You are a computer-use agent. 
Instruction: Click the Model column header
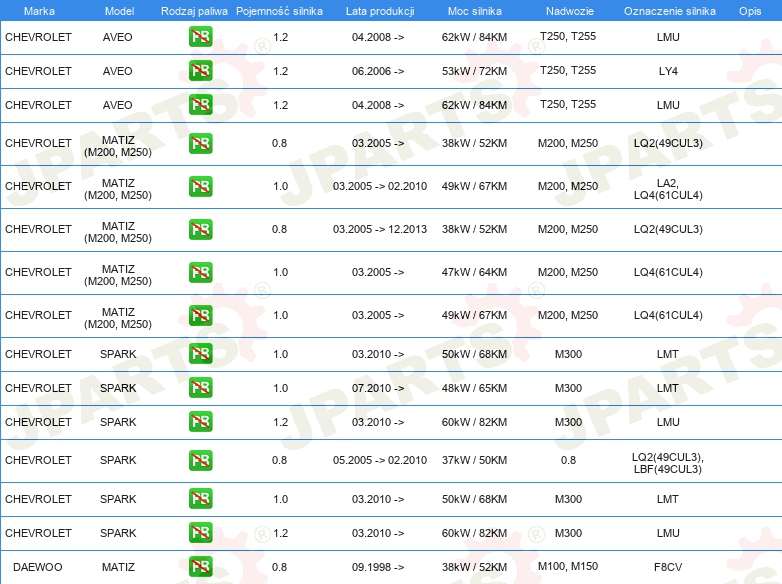(119, 11)
